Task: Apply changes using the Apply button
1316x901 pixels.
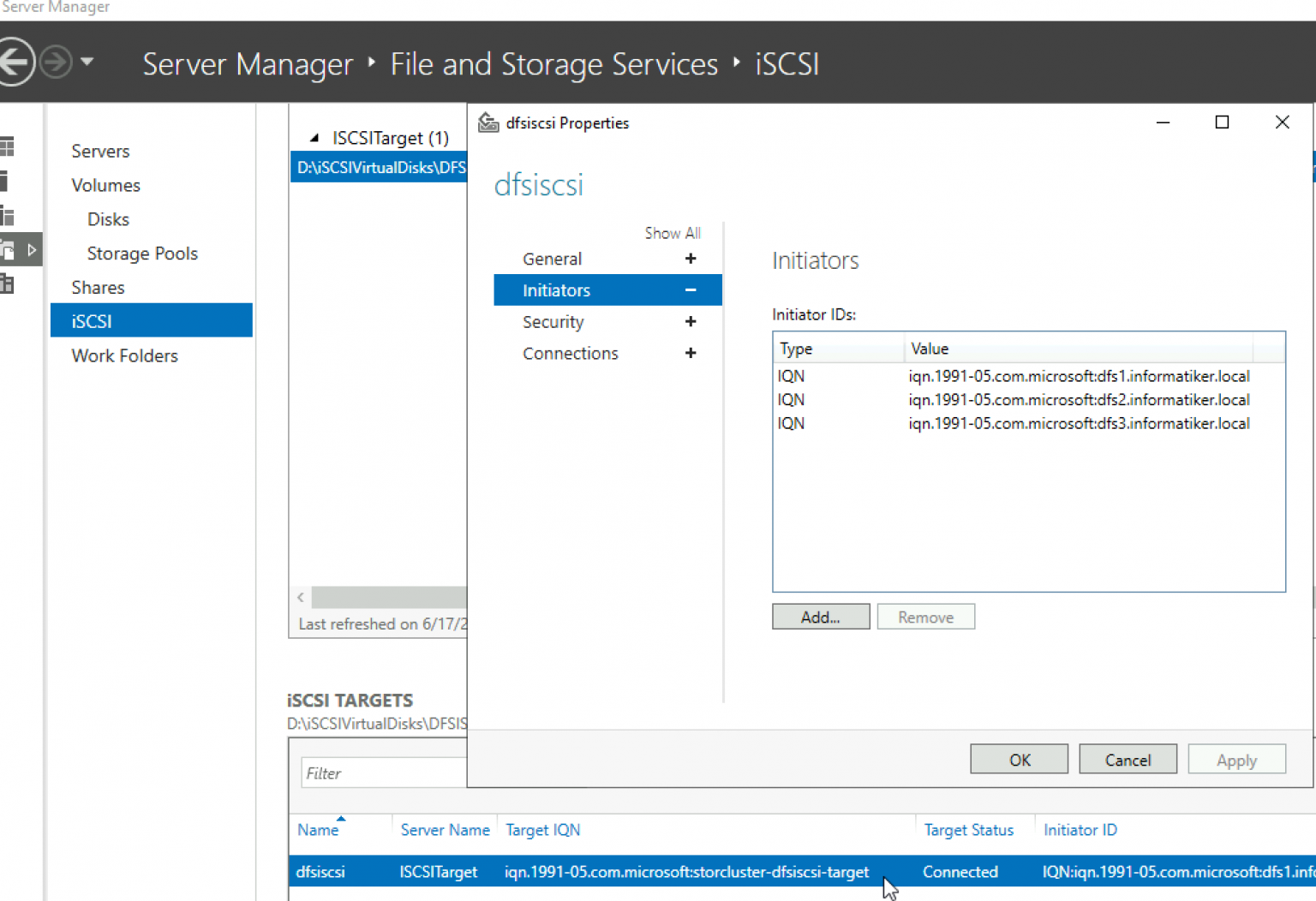Action: coord(1236,759)
